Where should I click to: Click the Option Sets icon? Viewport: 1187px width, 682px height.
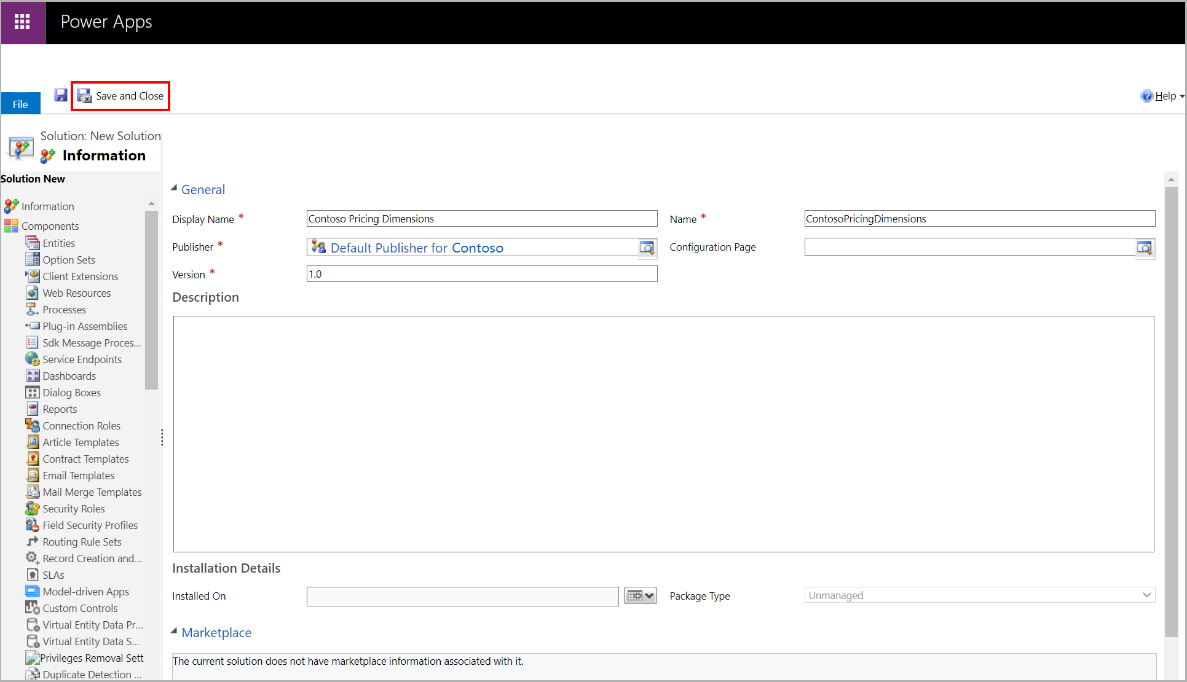33,260
